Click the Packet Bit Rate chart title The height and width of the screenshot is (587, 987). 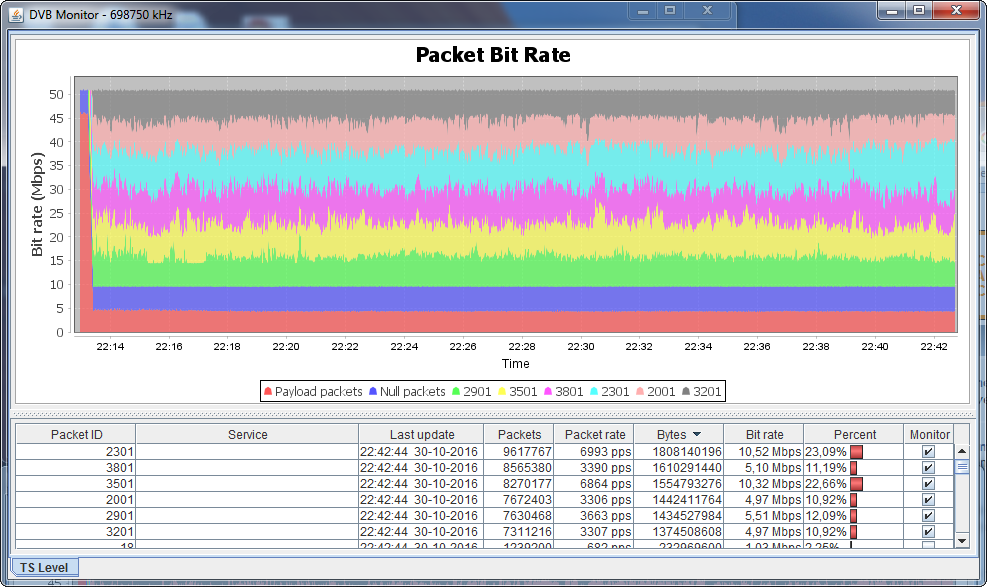point(493,55)
